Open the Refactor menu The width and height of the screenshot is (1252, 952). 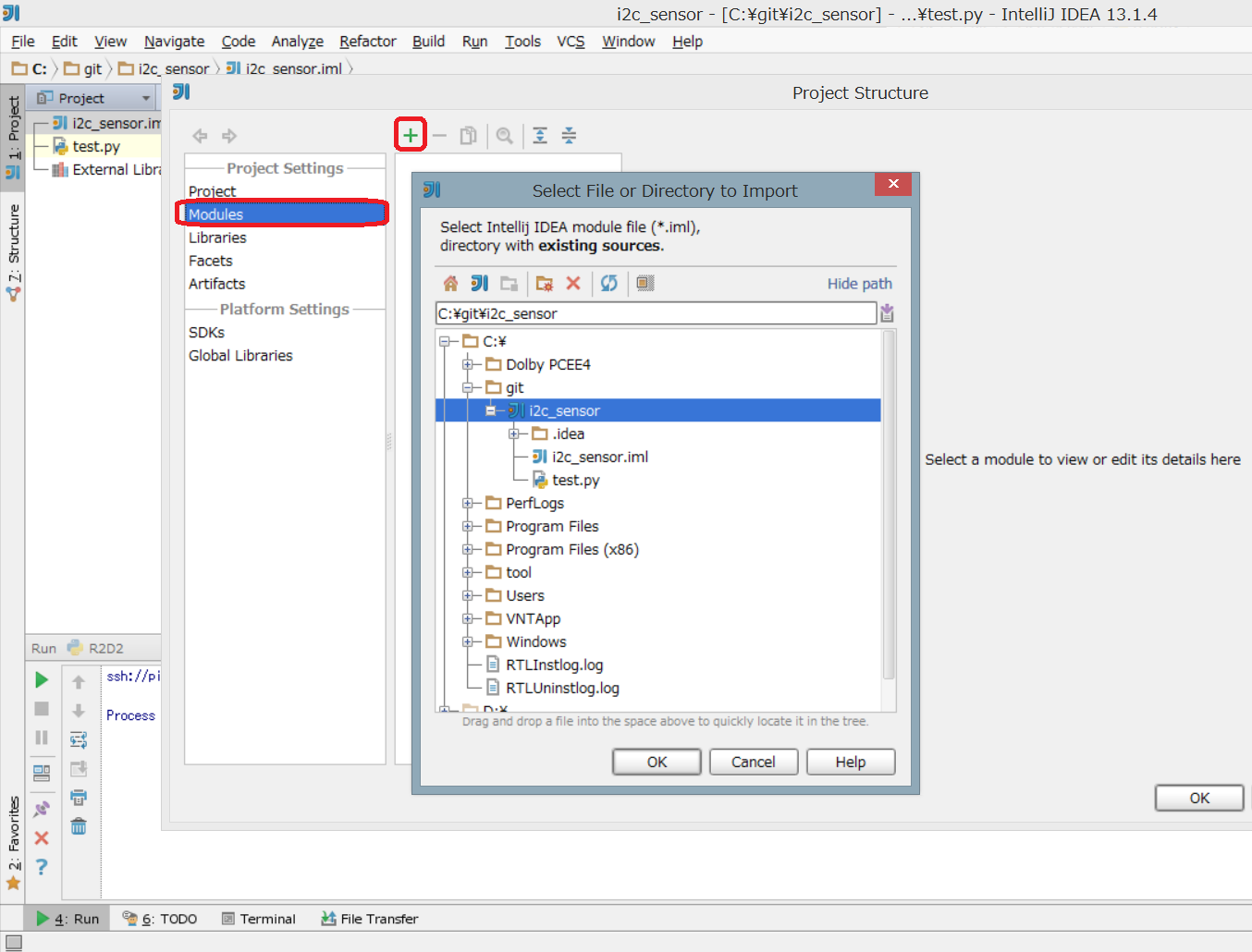point(368,42)
